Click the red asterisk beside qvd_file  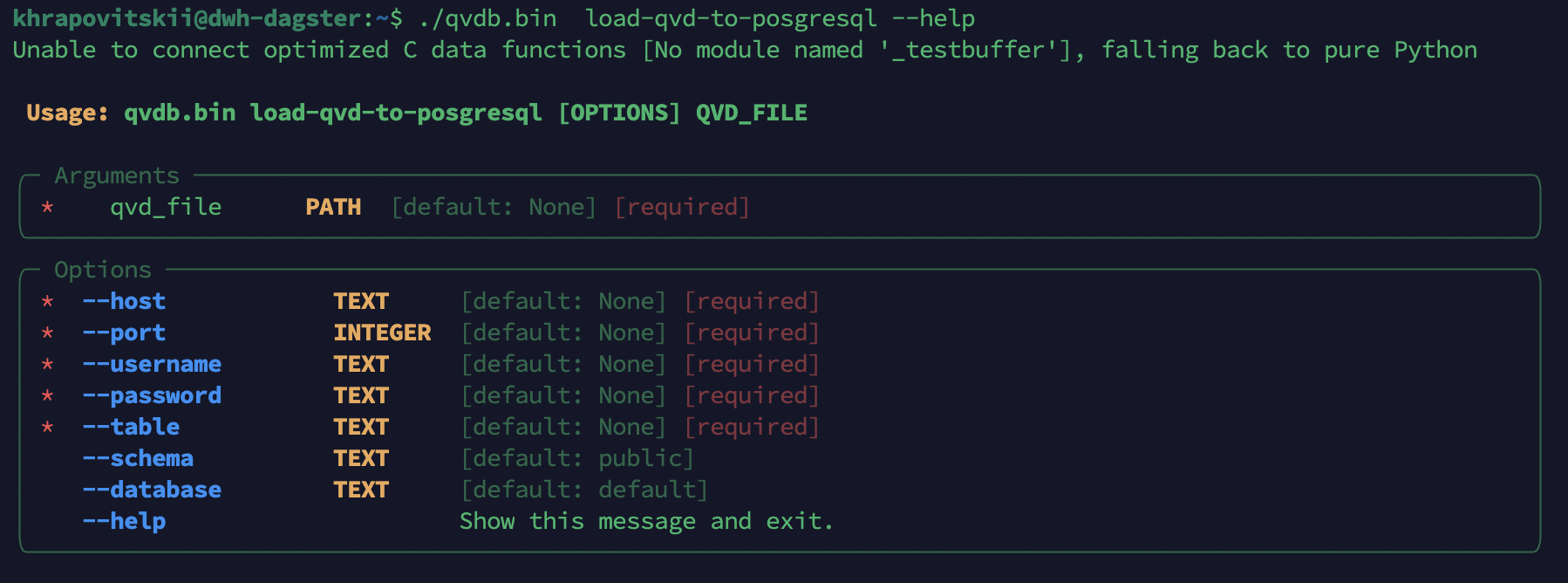(48, 208)
